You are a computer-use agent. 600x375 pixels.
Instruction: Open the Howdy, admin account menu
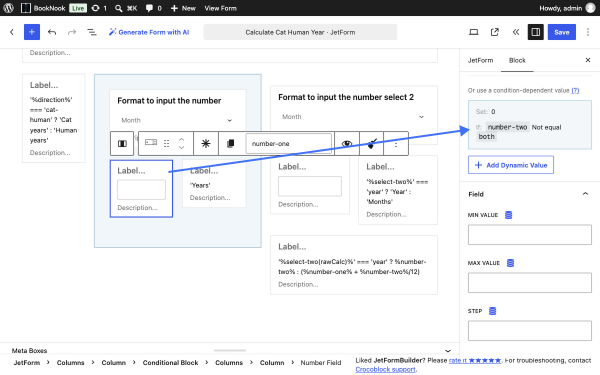click(x=567, y=8)
